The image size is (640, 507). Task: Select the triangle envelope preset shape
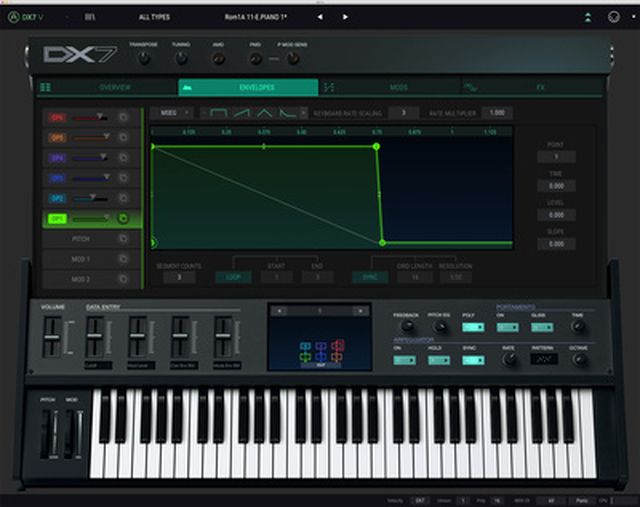(x=264, y=113)
